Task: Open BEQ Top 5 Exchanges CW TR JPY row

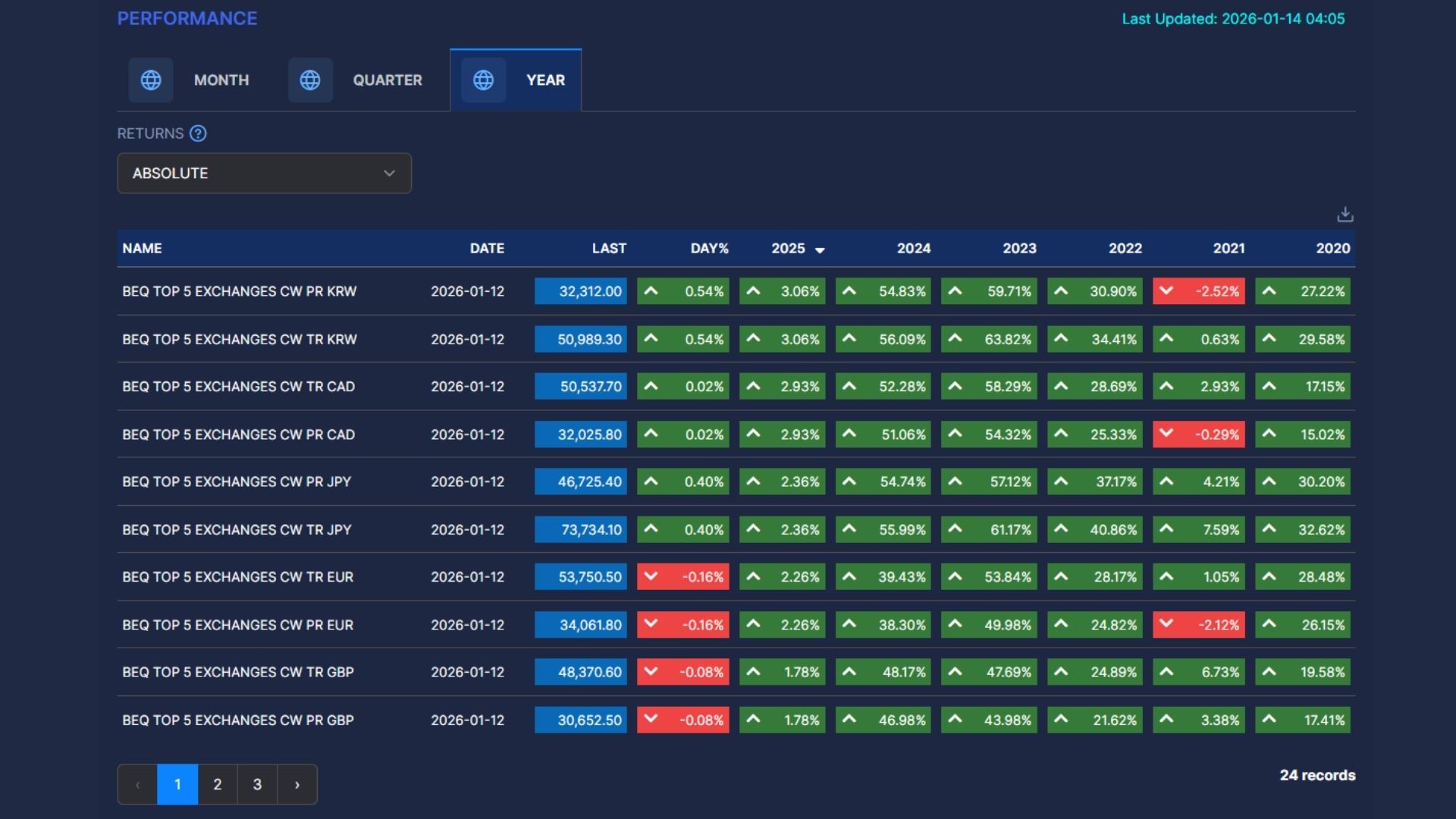Action: [237, 529]
